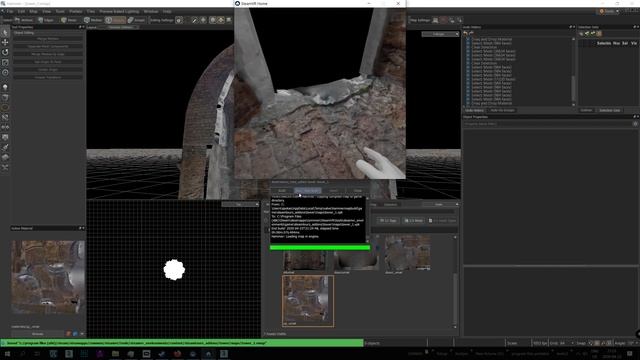Float the Active Material panel

[80, 228]
